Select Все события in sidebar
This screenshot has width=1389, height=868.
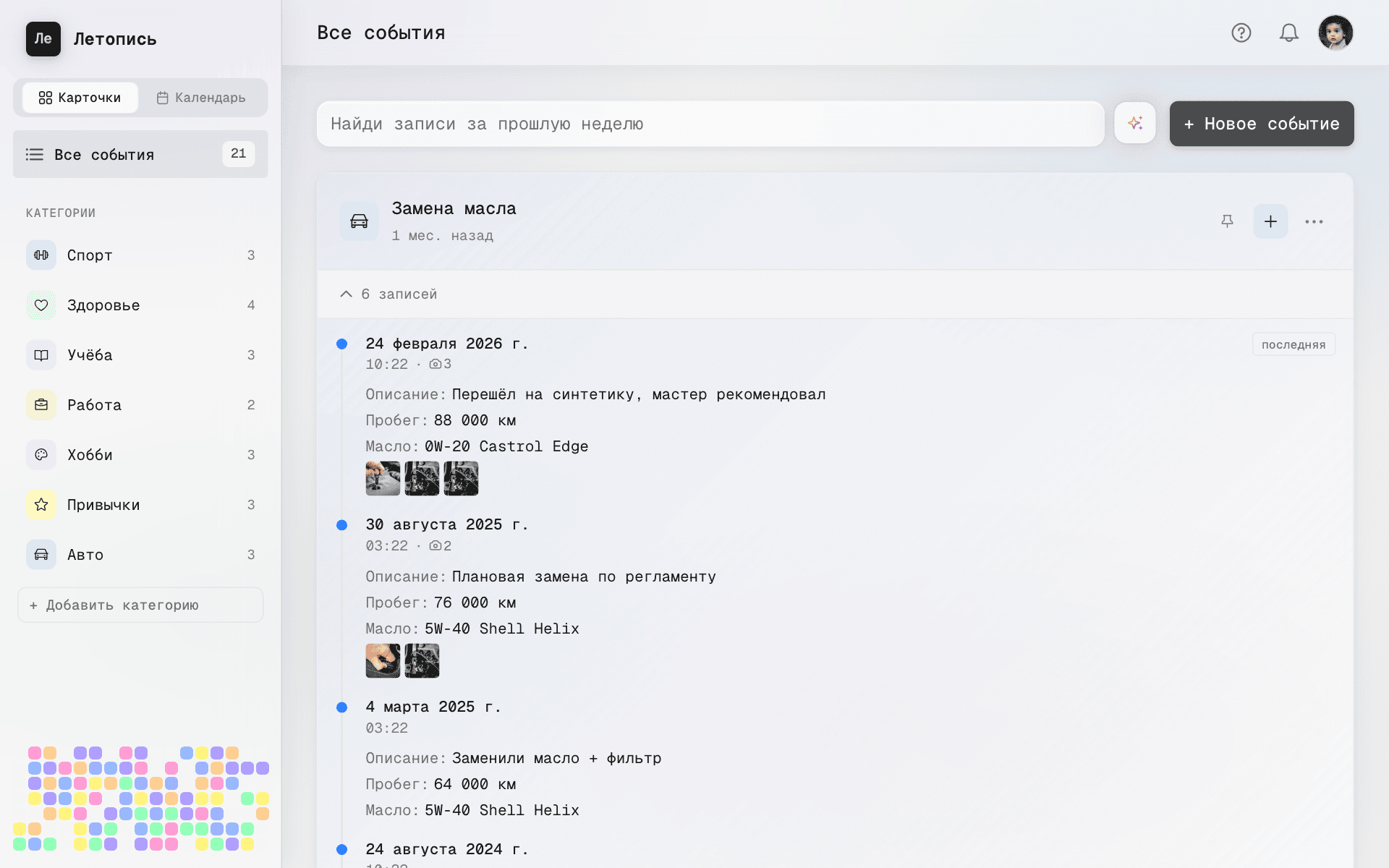140,154
